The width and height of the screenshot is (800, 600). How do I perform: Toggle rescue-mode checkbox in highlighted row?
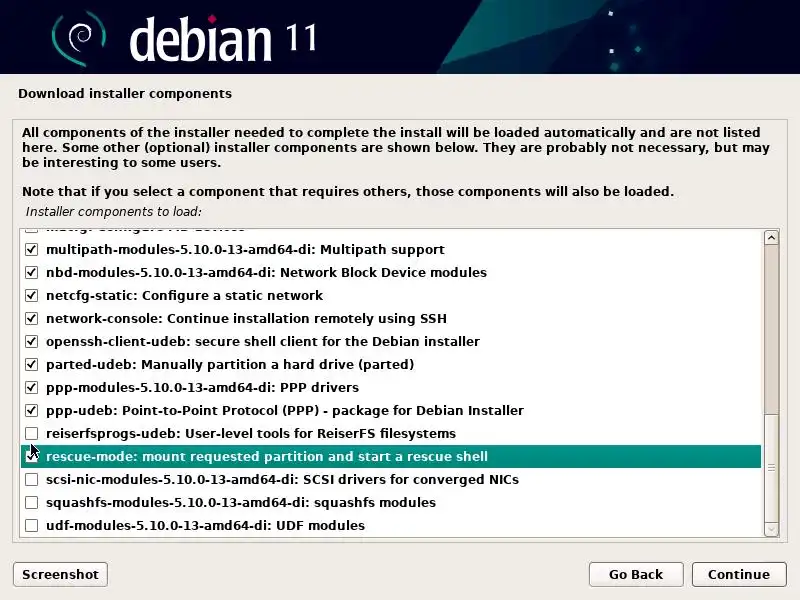point(32,456)
